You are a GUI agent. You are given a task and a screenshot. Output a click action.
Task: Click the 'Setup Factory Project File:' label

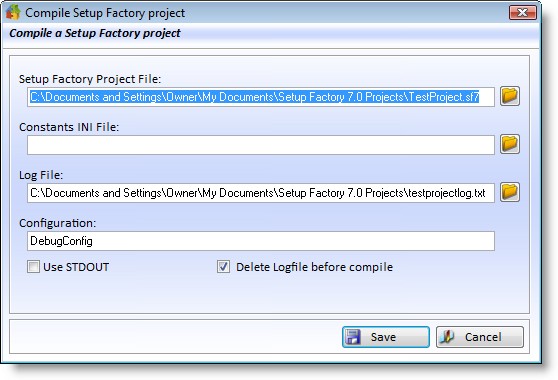click(x=90, y=79)
